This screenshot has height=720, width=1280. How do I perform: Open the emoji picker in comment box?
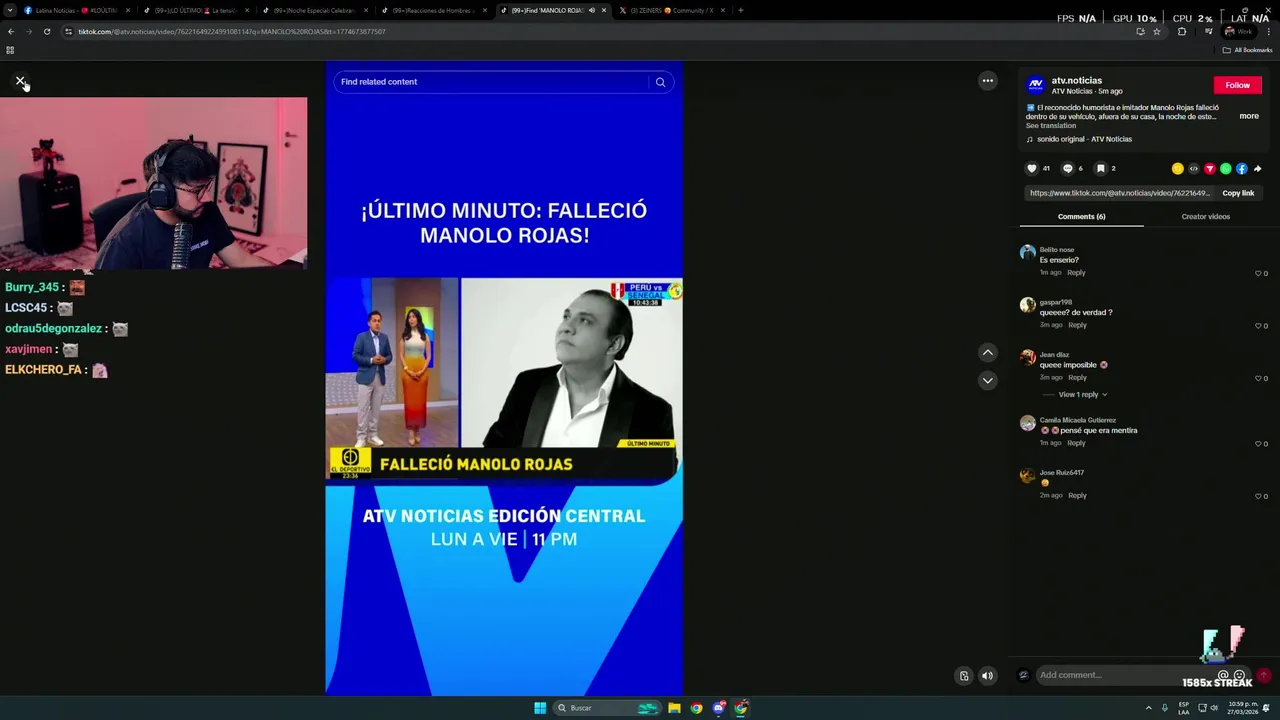coord(1240,676)
